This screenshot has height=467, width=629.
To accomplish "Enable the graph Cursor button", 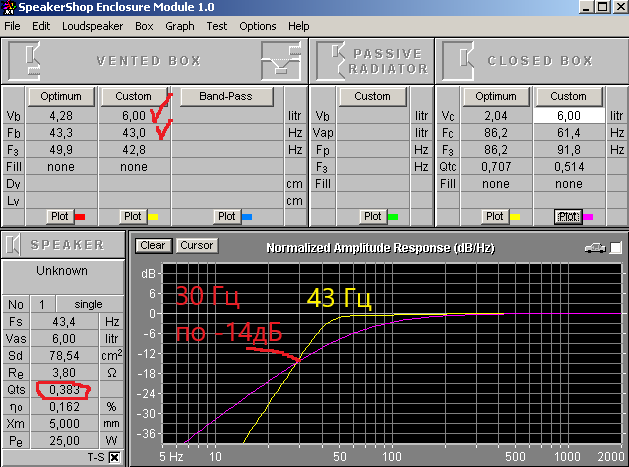I will pos(197,245).
